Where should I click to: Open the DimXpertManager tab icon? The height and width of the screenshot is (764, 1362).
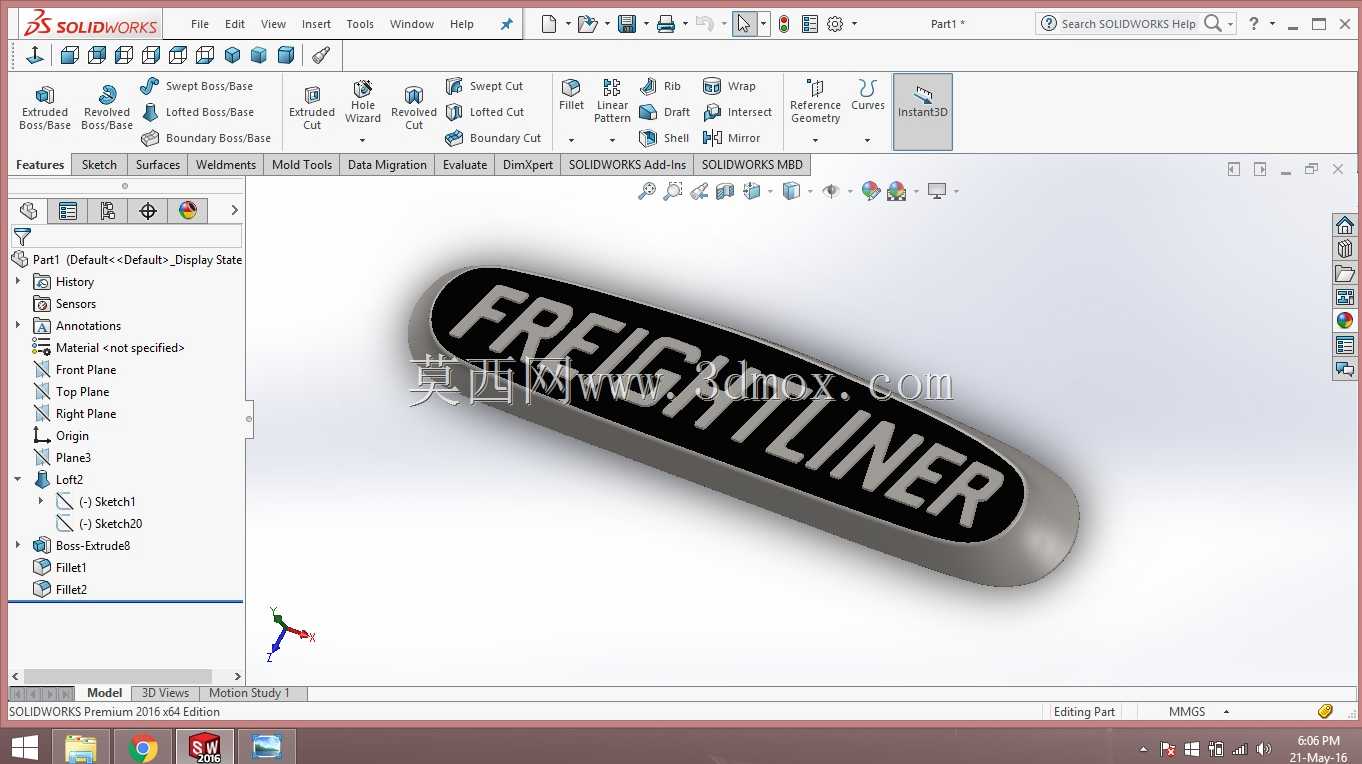pos(148,210)
